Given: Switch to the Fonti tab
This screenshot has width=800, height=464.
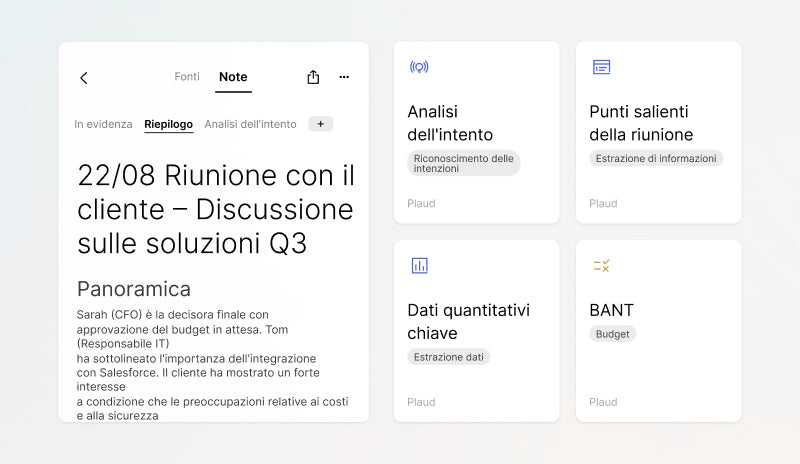Looking at the screenshot, I should coord(187,77).
